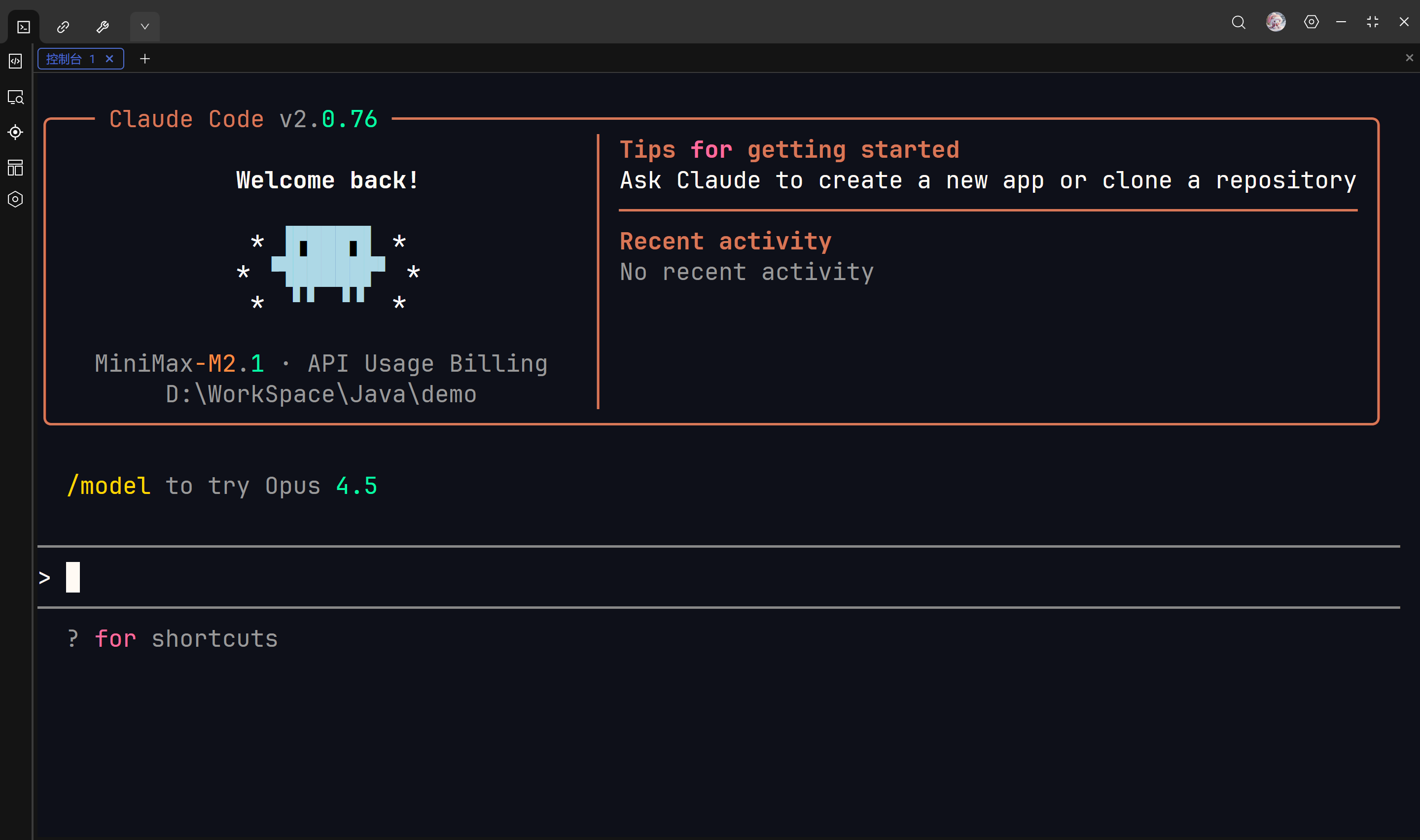Image resolution: width=1420 pixels, height=840 pixels.
Task: Close the console panel at right
Action: (1409, 58)
